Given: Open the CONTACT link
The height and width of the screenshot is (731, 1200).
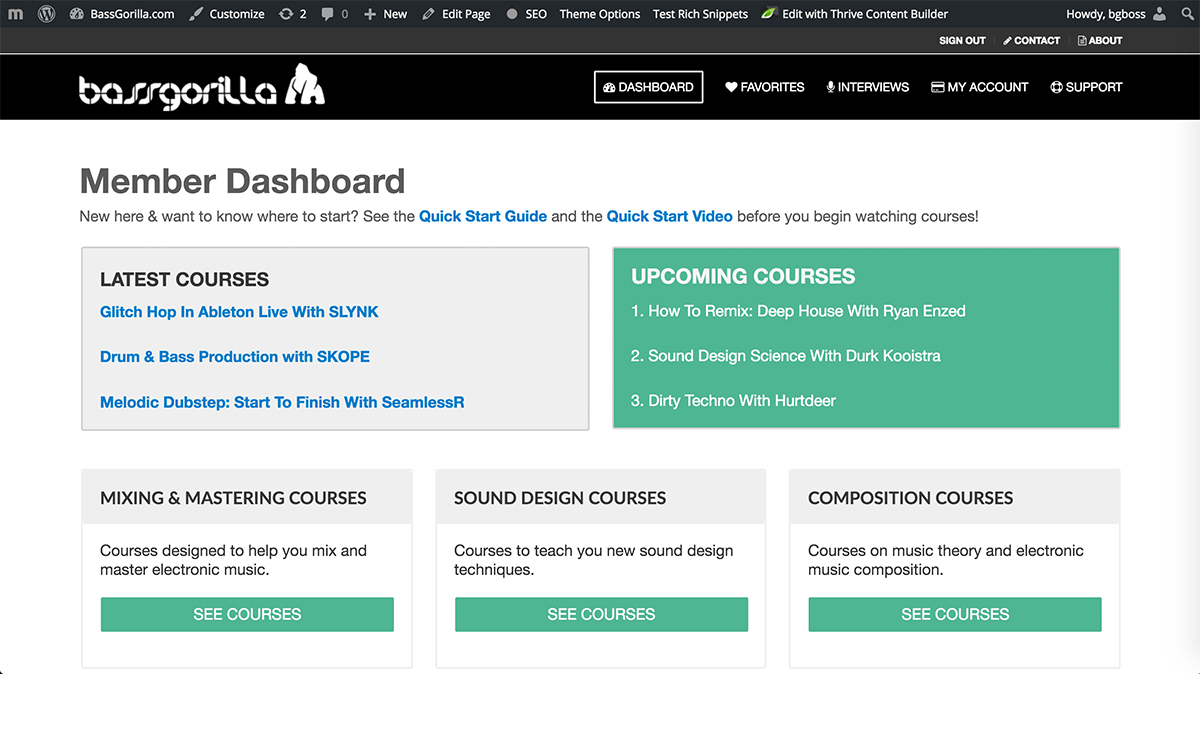Looking at the screenshot, I should 1031,41.
